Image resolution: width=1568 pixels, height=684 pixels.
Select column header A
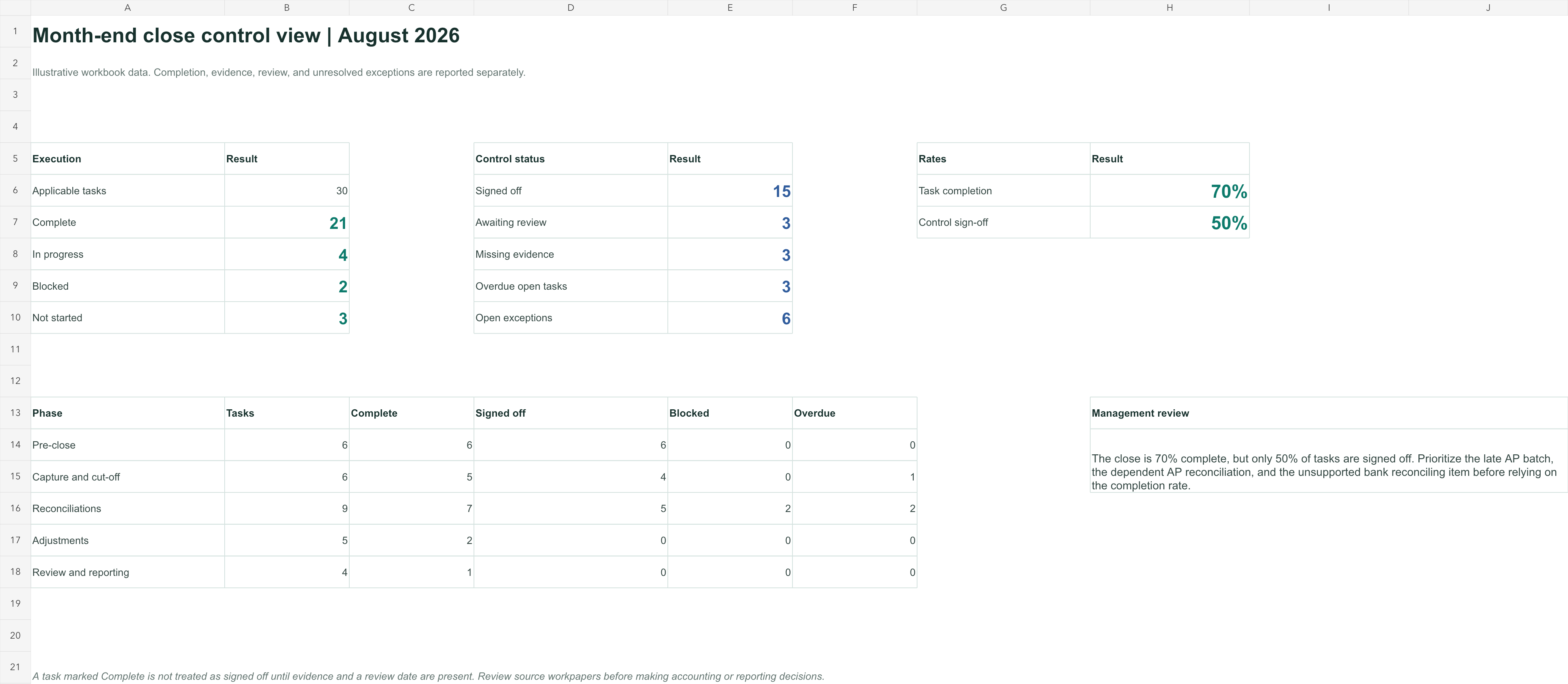pyautogui.click(x=127, y=7)
